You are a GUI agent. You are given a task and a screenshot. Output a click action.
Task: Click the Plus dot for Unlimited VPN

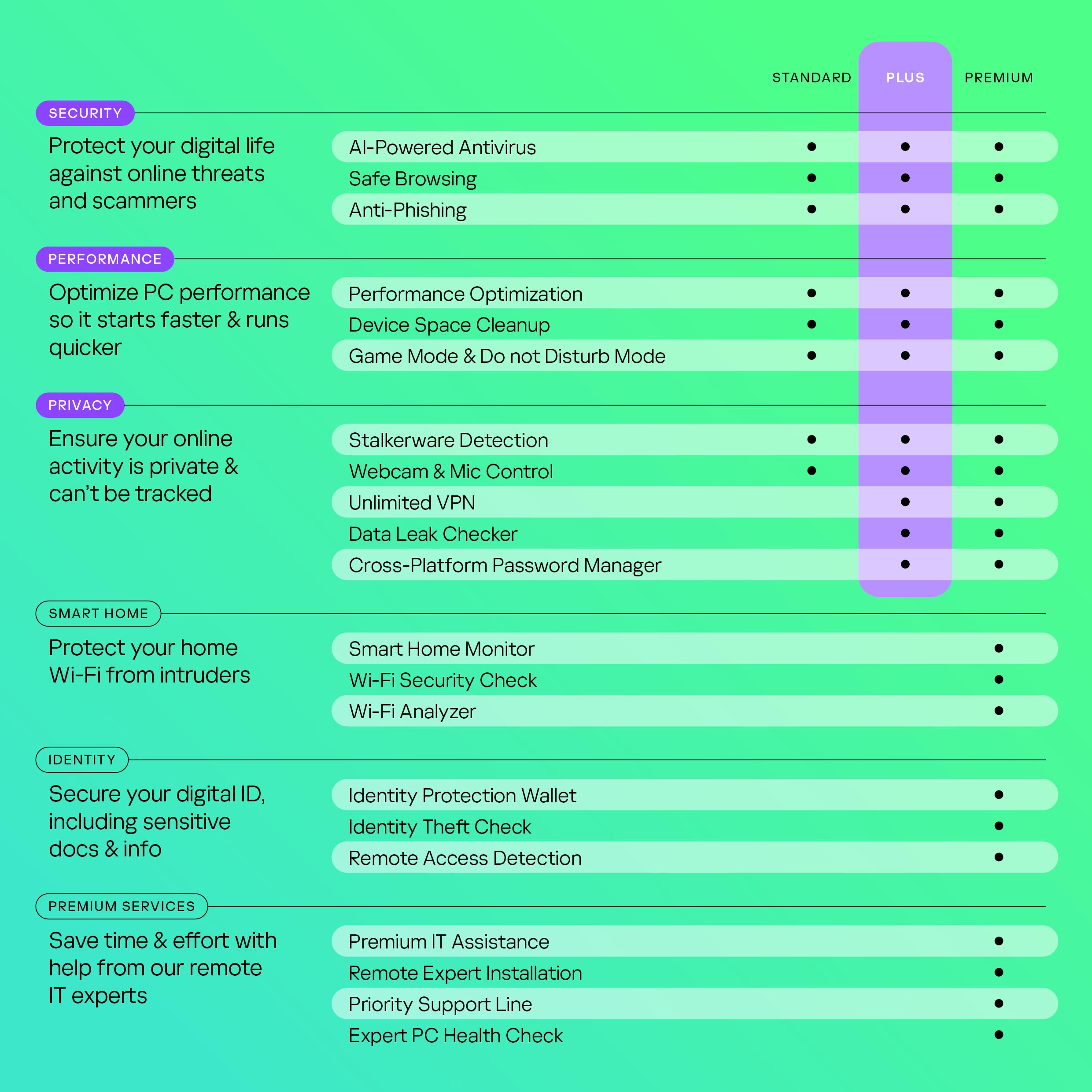click(x=905, y=502)
